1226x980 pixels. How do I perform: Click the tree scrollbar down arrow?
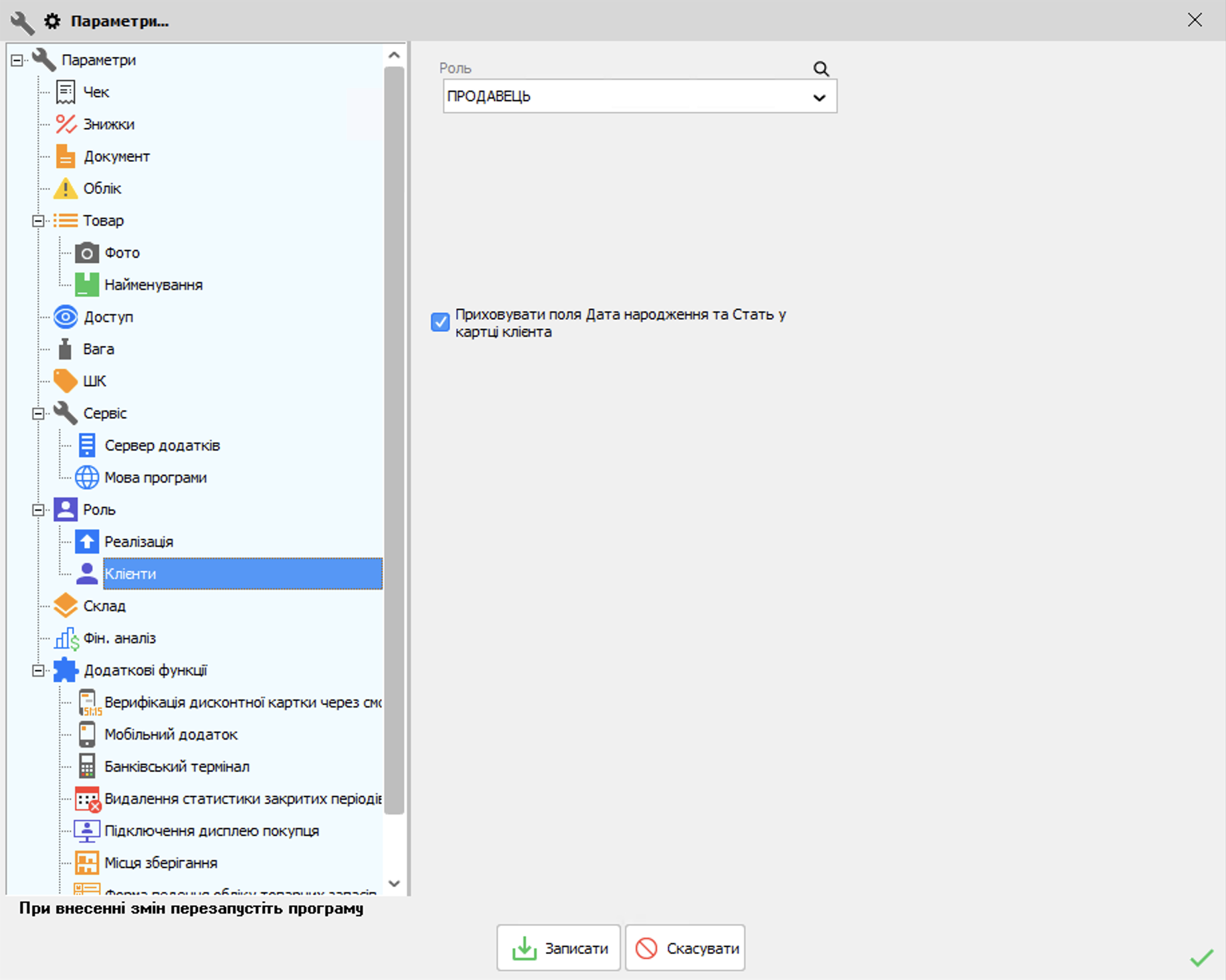(394, 884)
